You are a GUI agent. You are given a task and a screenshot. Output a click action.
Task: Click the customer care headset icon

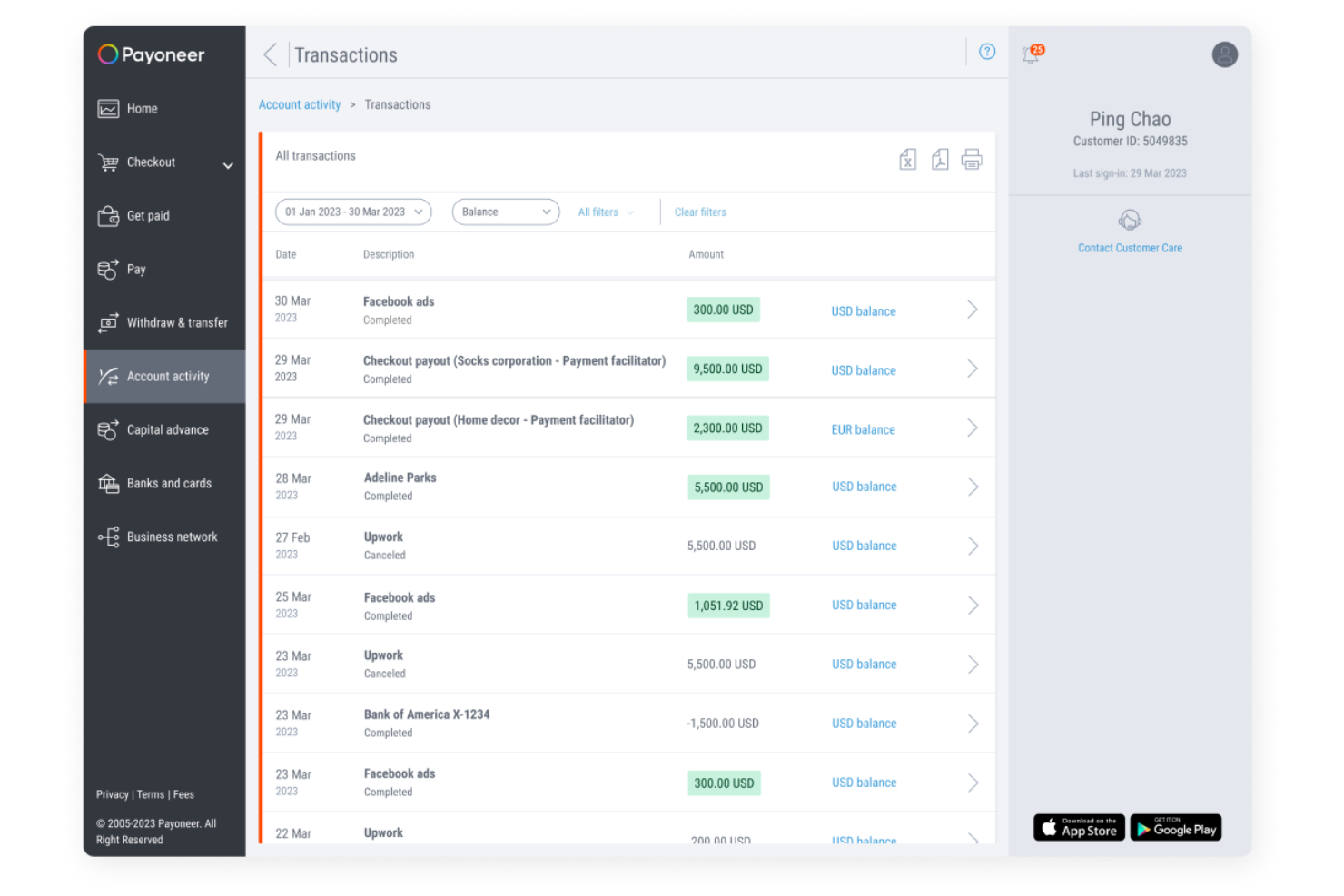click(x=1130, y=220)
